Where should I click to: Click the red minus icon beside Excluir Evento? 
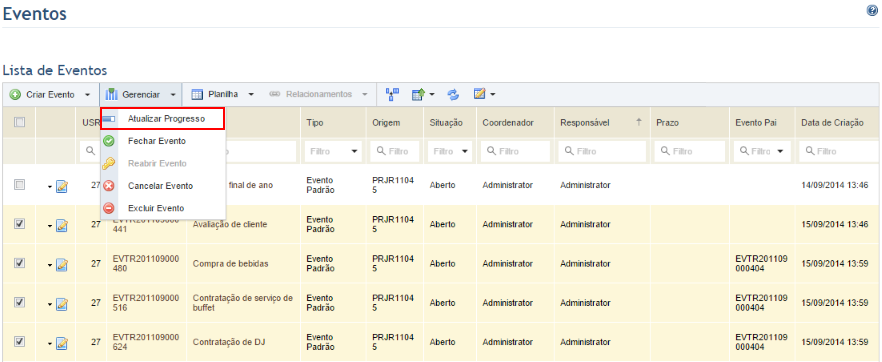109,208
